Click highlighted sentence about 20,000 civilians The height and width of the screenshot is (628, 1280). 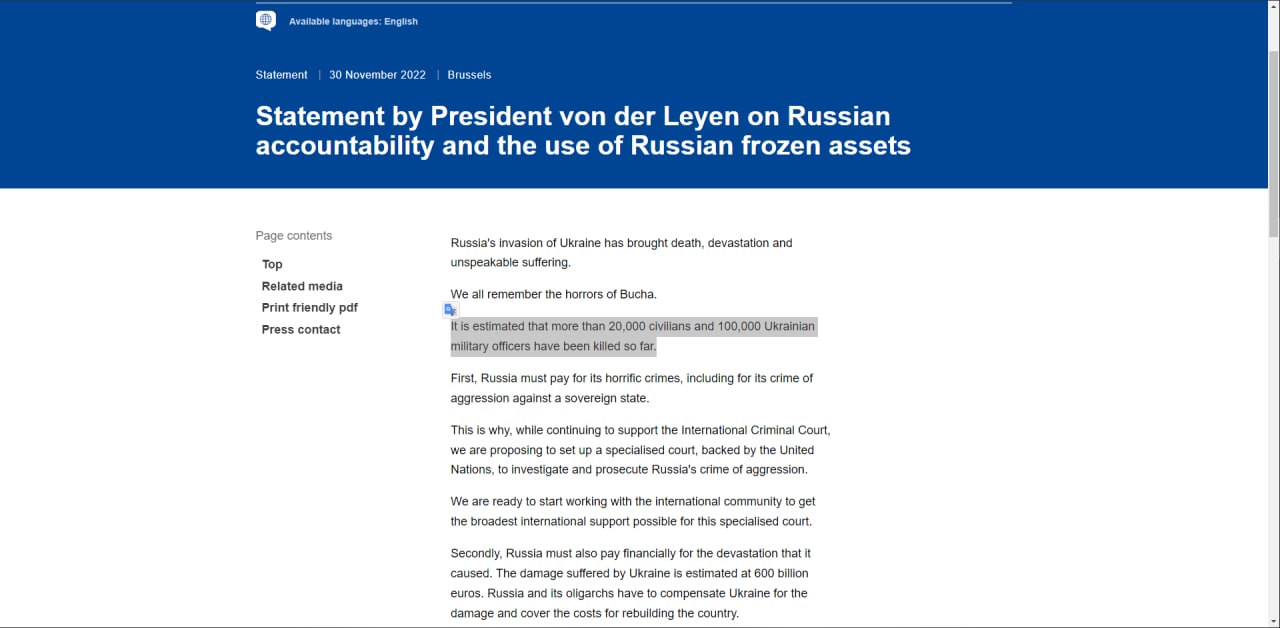(x=633, y=336)
